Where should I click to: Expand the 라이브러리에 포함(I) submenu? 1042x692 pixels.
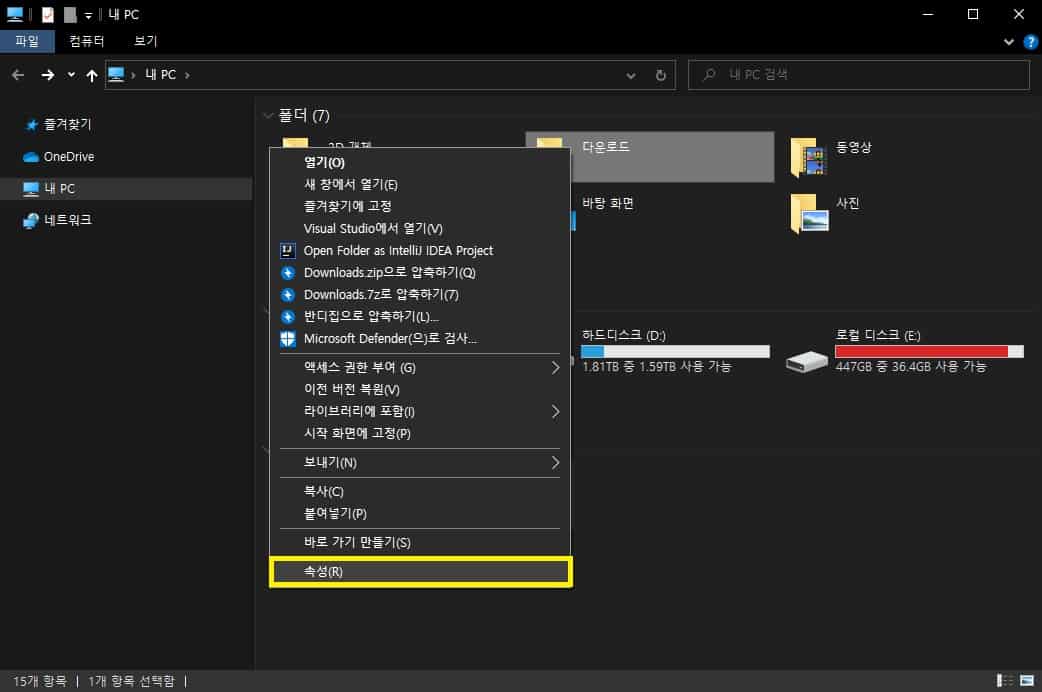[419, 411]
